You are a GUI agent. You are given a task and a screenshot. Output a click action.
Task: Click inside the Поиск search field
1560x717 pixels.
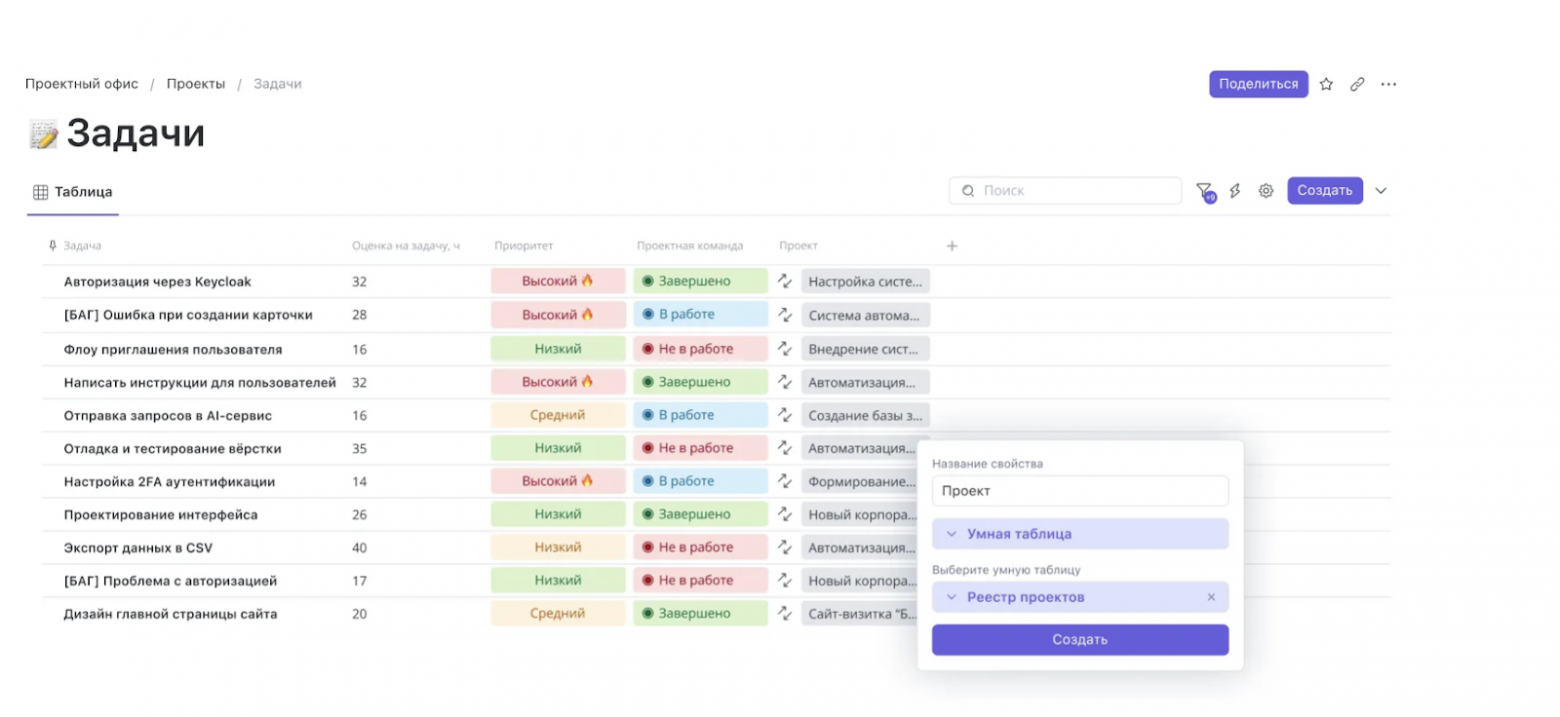point(1063,190)
